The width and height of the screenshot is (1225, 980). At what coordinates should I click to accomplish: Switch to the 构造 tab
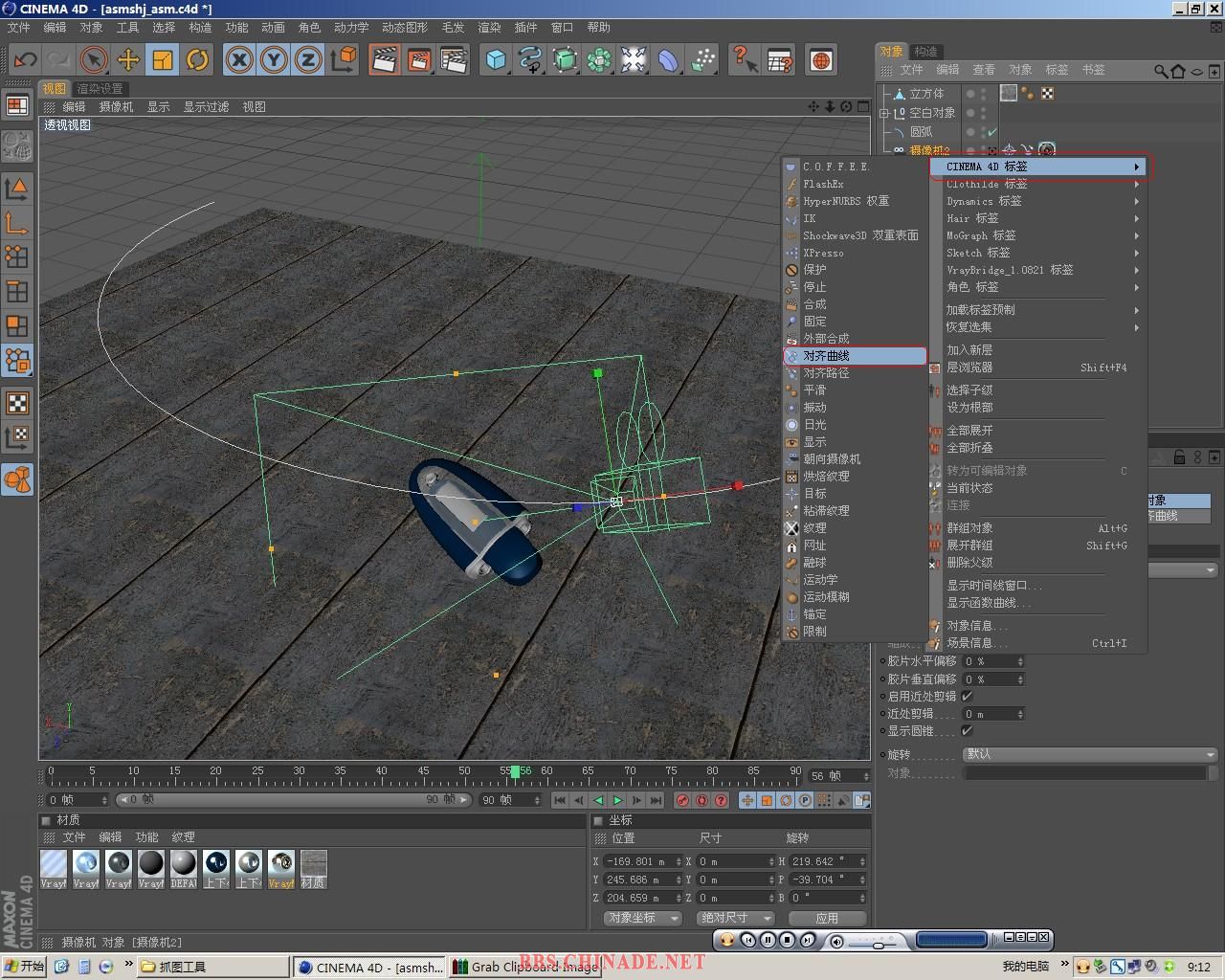pyautogui.click(x=925, y=51)
